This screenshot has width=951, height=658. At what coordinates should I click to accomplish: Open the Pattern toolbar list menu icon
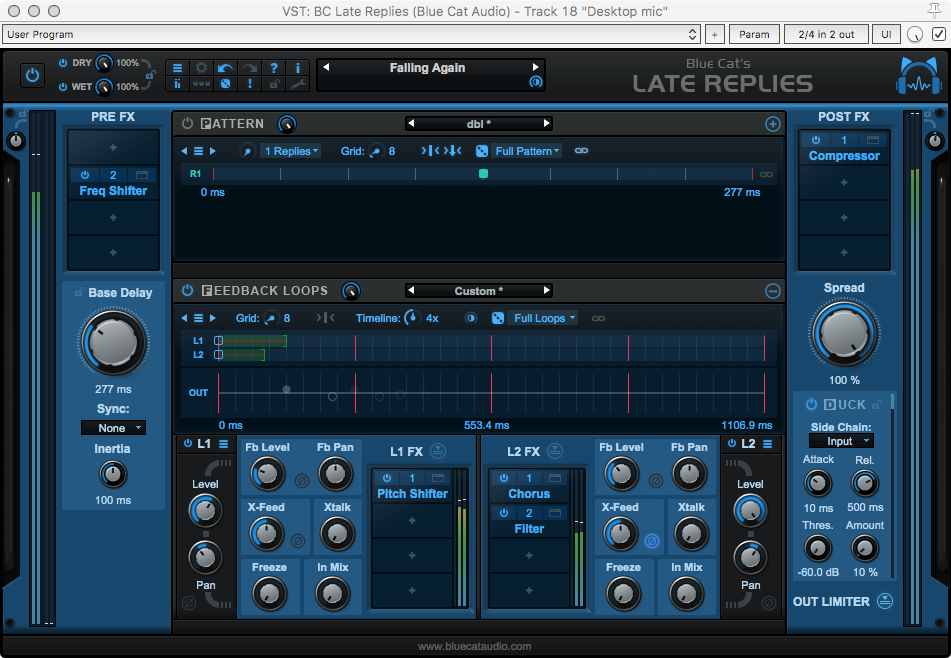(x=198, y=151)
